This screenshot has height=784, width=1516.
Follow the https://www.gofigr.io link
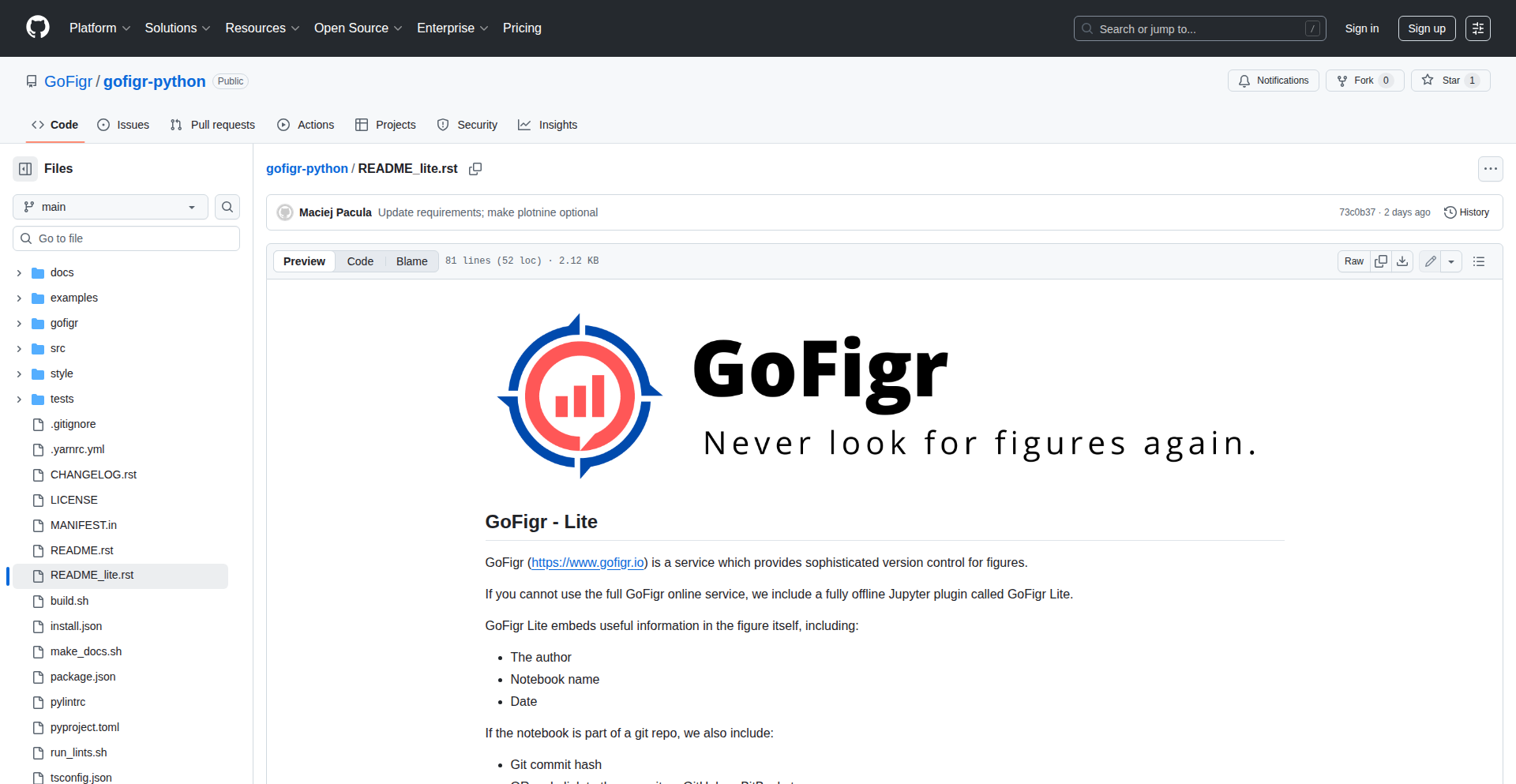point(587,563)
